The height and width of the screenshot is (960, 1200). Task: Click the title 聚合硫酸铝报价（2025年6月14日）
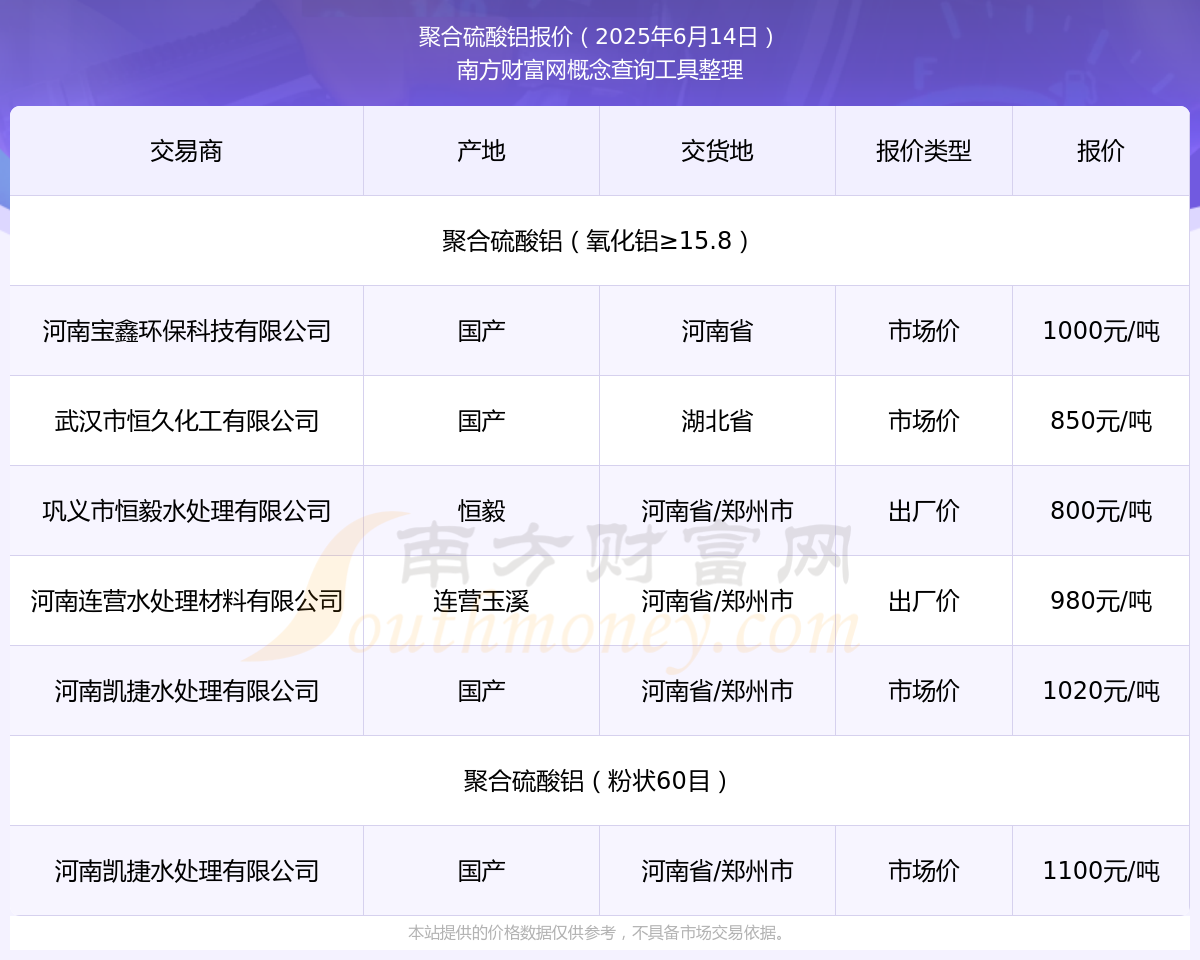599,37
